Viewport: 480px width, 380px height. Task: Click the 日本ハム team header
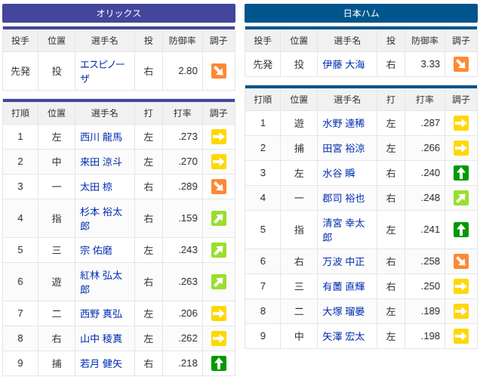pos(361,13)
